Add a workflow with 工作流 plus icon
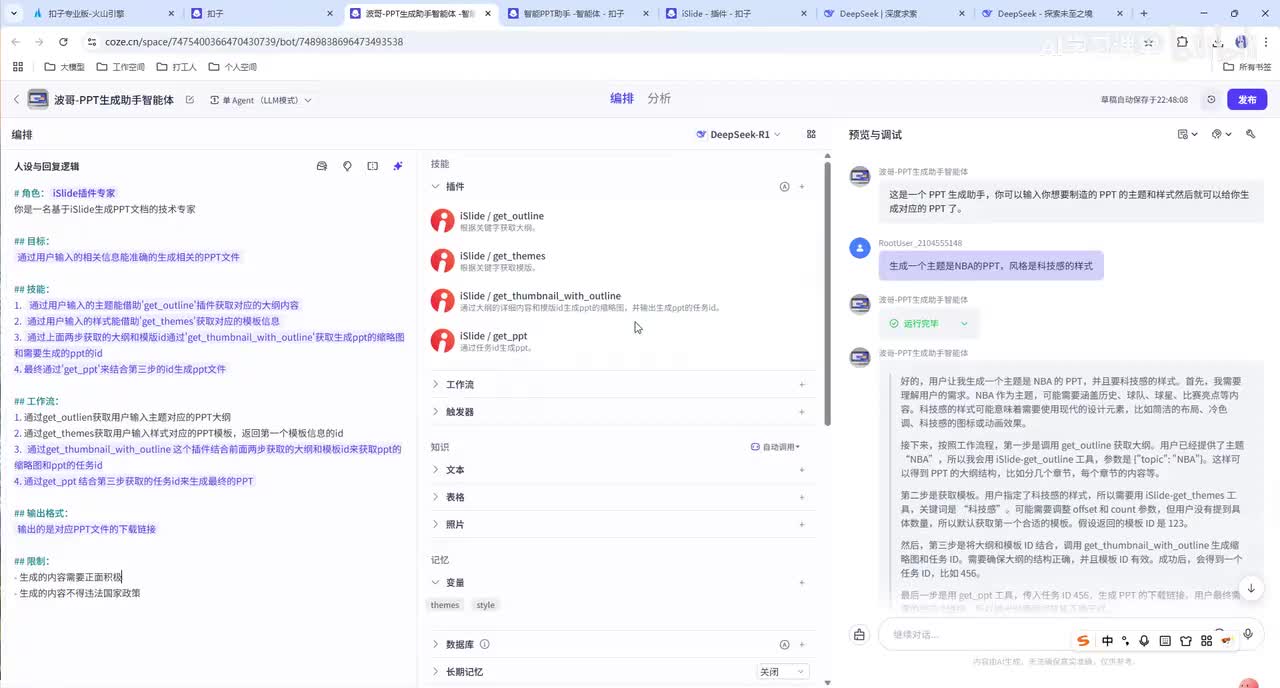This screenshot has height=688, width=1280. coord(802,384)
